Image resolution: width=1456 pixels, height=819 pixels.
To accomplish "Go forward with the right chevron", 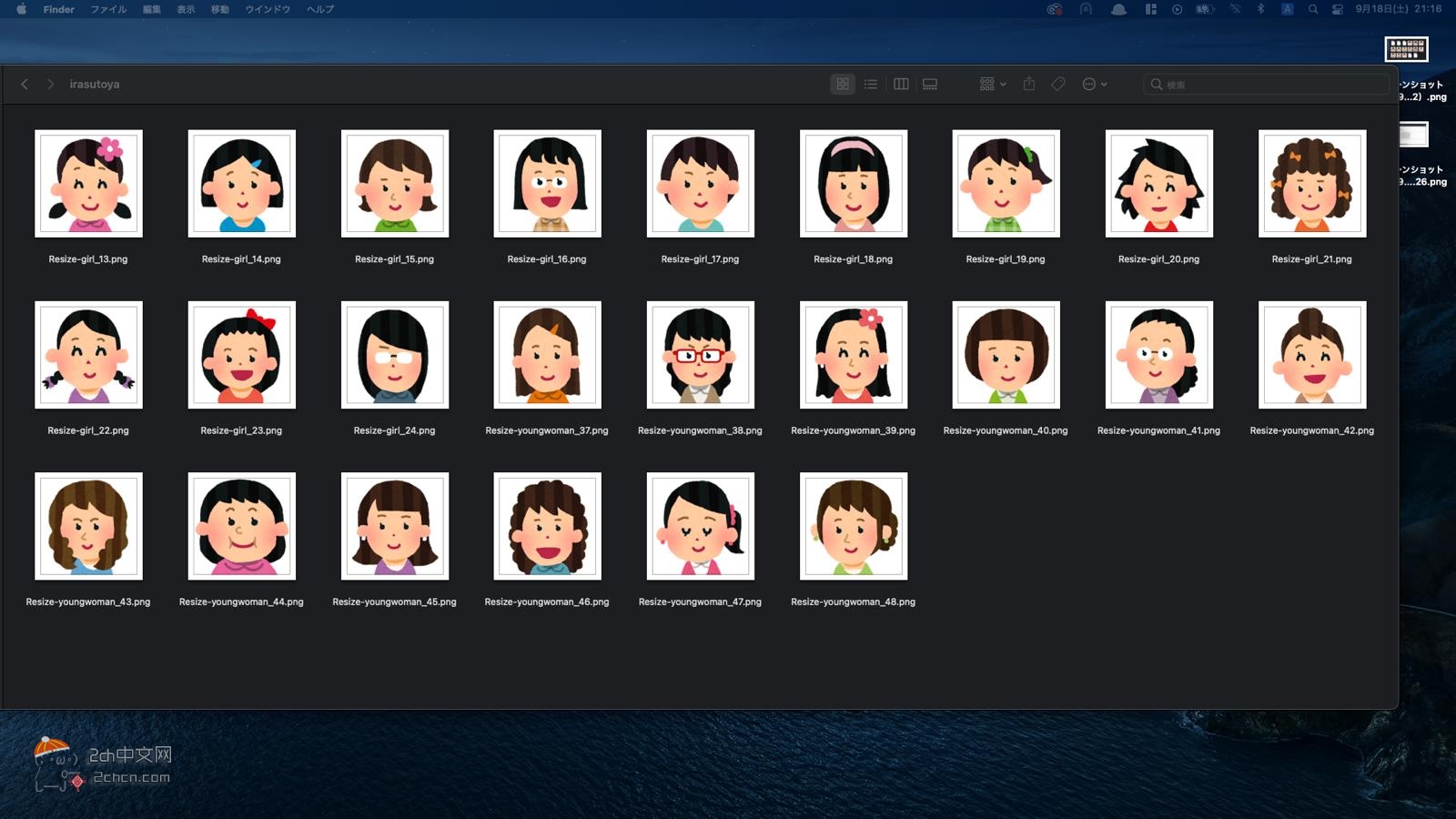I will point(50,84).
